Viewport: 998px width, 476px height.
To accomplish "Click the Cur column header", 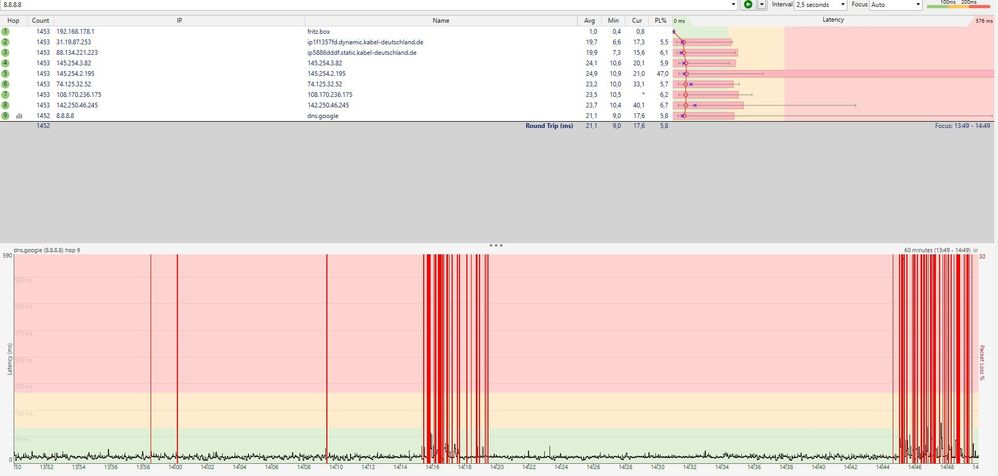I will (x=636, y=20).
